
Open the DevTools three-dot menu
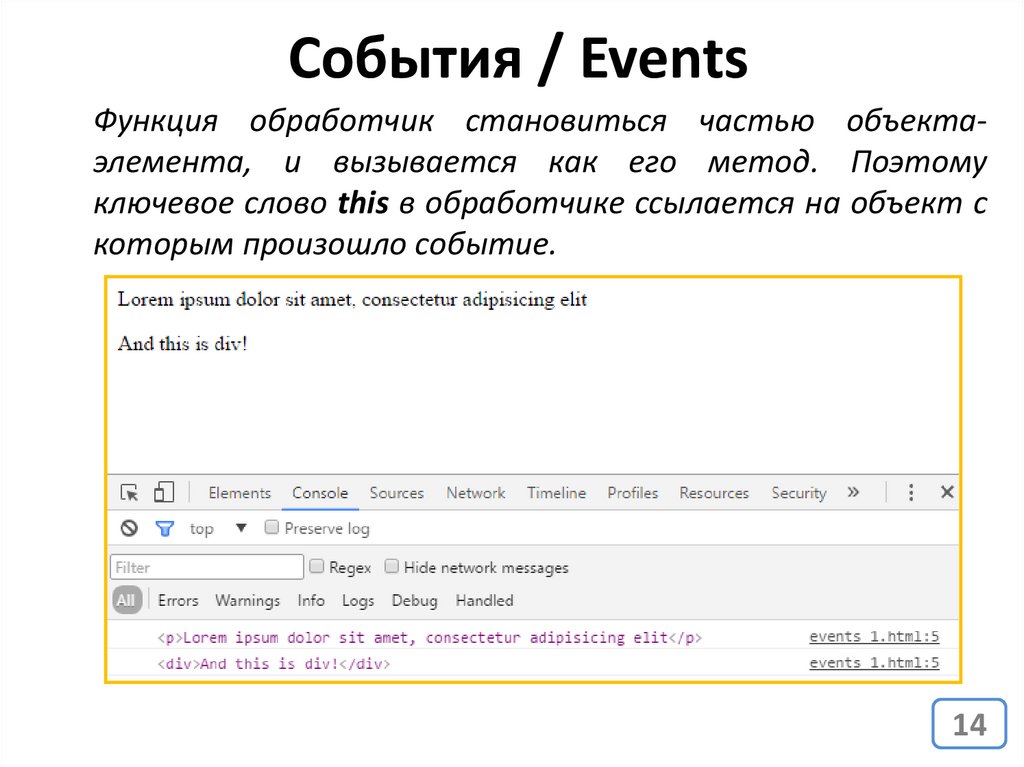pos(911,493)
